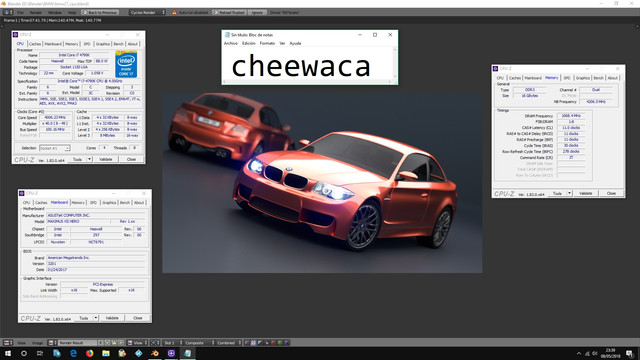Switch to Graphics tab in bottom-left CPU-Z
The height and width of the screenshot is (360, 640).
click(x=109, y=202)
